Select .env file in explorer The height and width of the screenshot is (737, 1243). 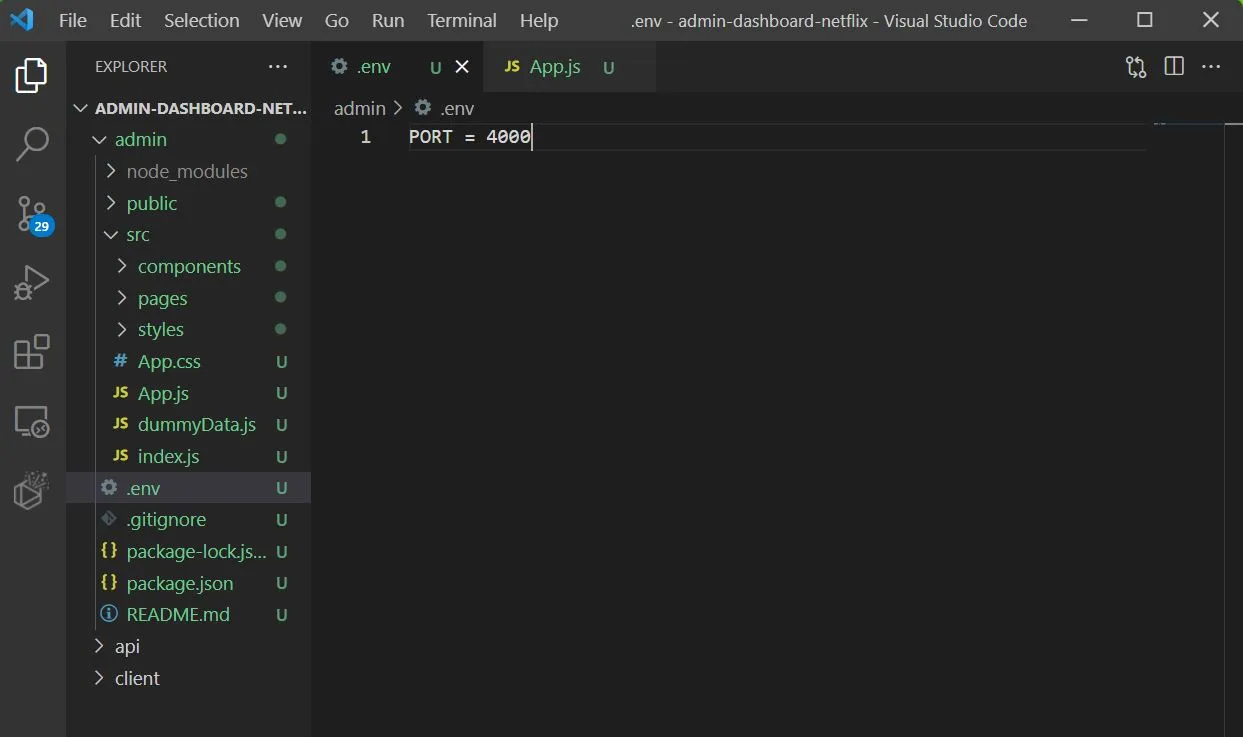tap(188, 488)
